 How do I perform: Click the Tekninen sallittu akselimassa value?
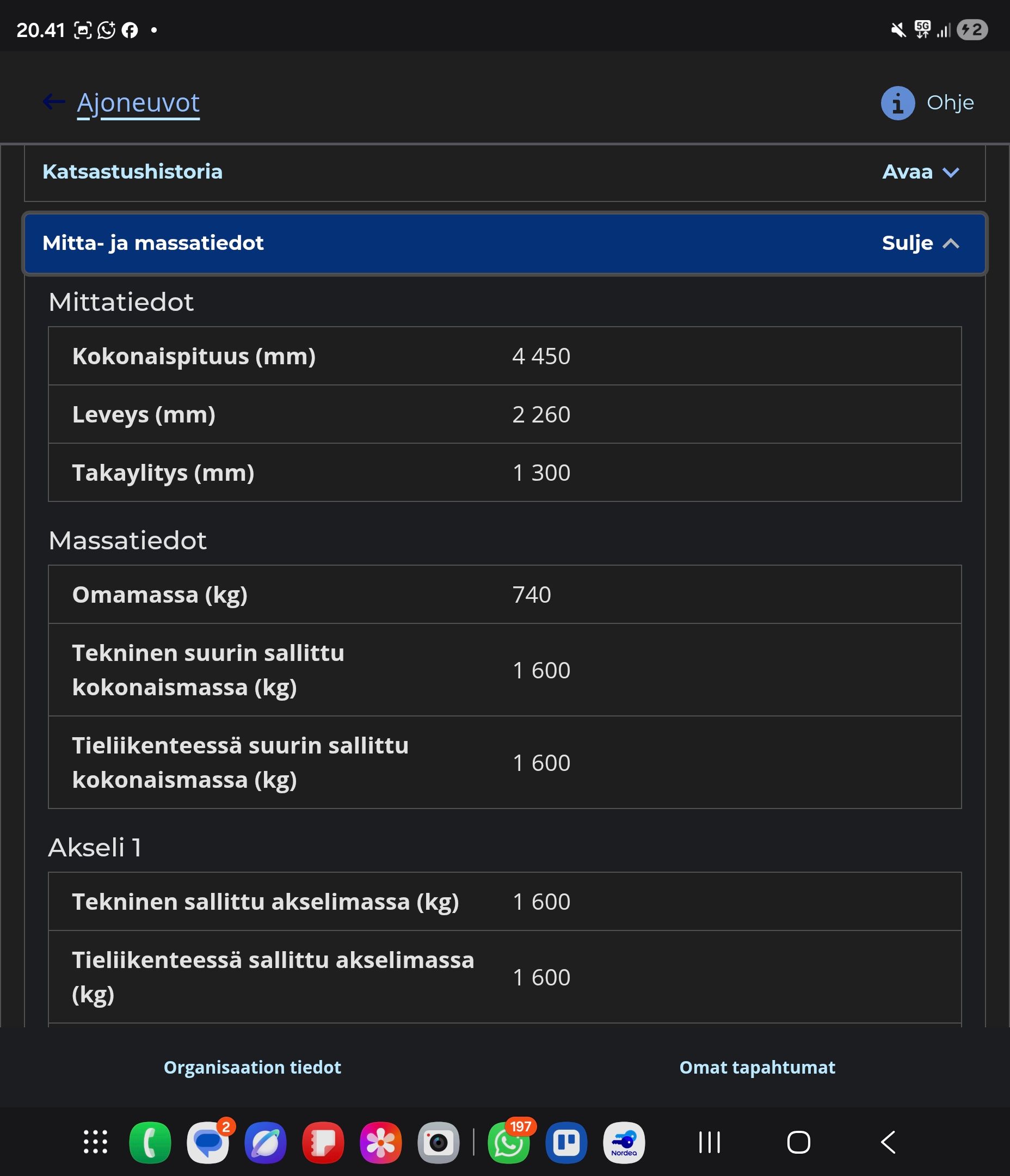click(x=541, y=902)
